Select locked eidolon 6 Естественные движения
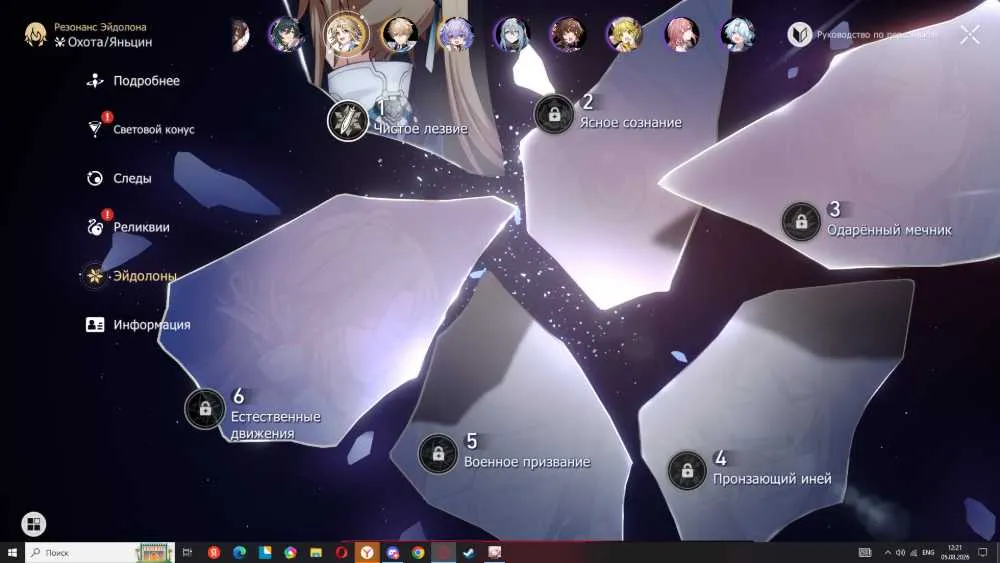1000x563 pixels. click(205, 408)
